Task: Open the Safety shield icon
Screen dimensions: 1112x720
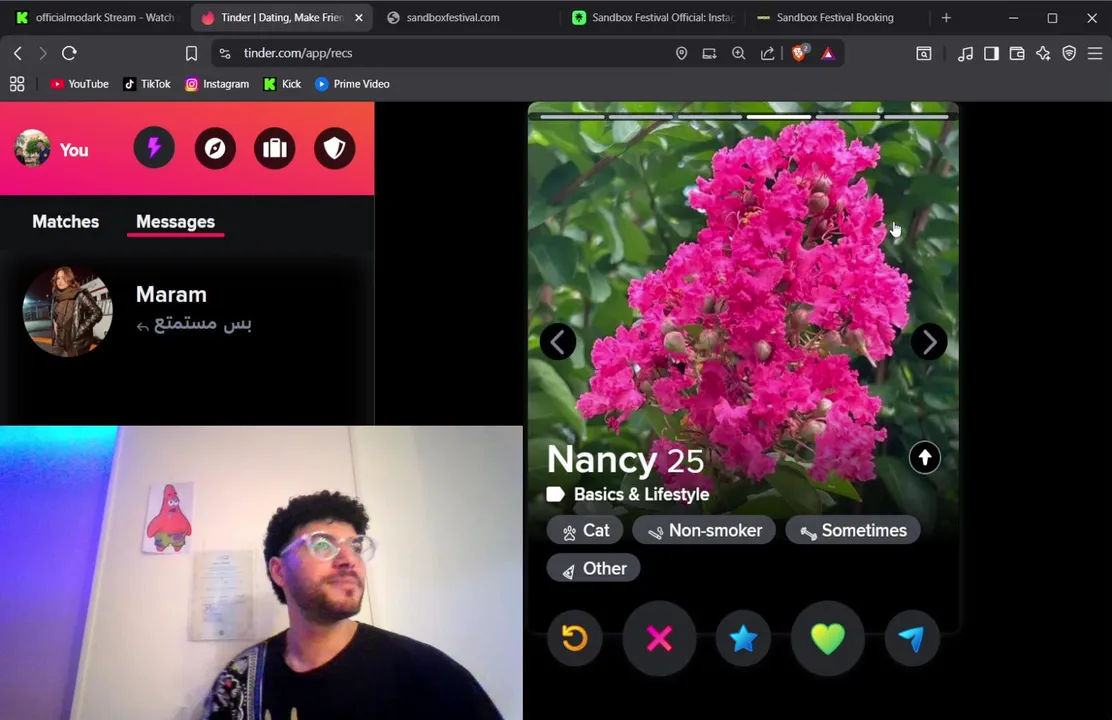Action: (335, 148)
